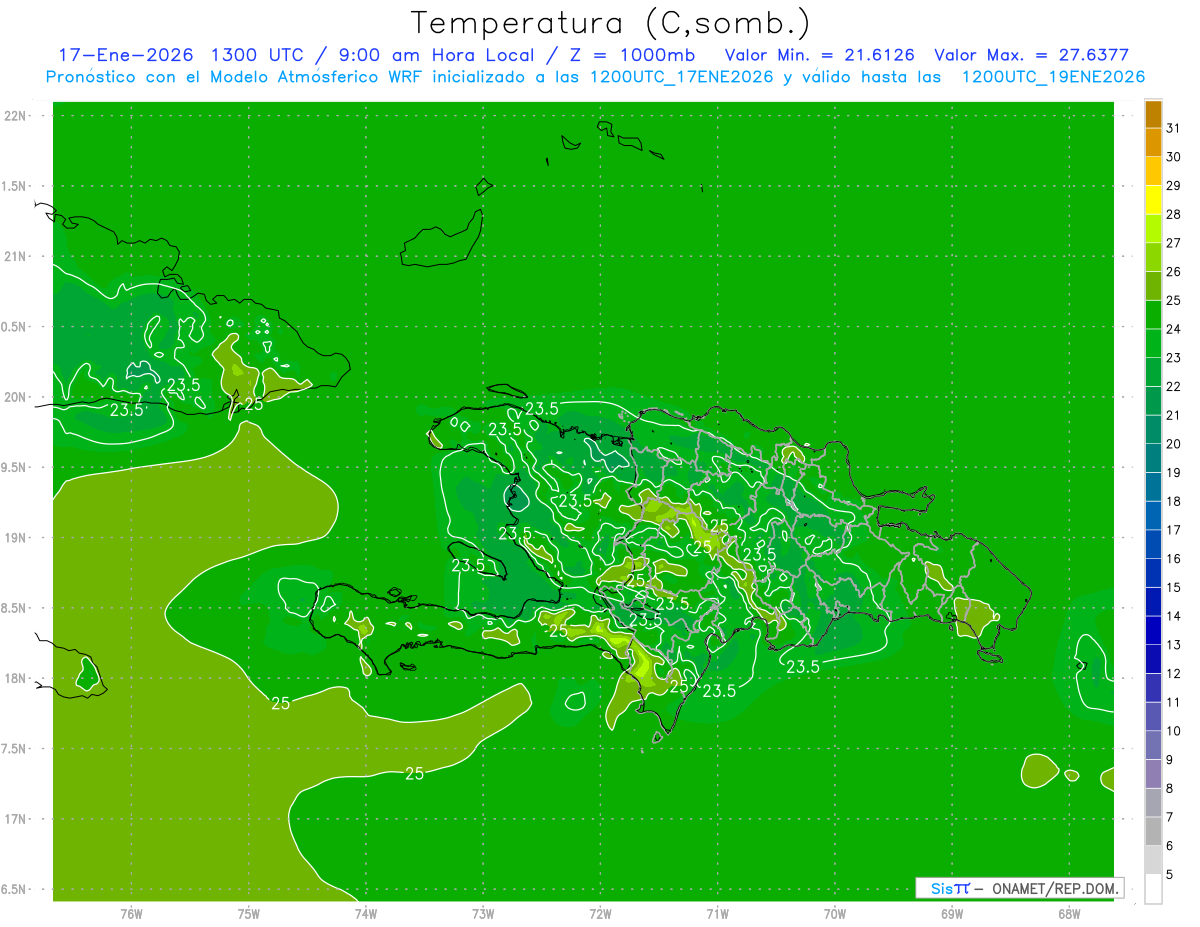Click the '5' colorbar scale value
1200x927 pixels.
tap(1170, 875)
